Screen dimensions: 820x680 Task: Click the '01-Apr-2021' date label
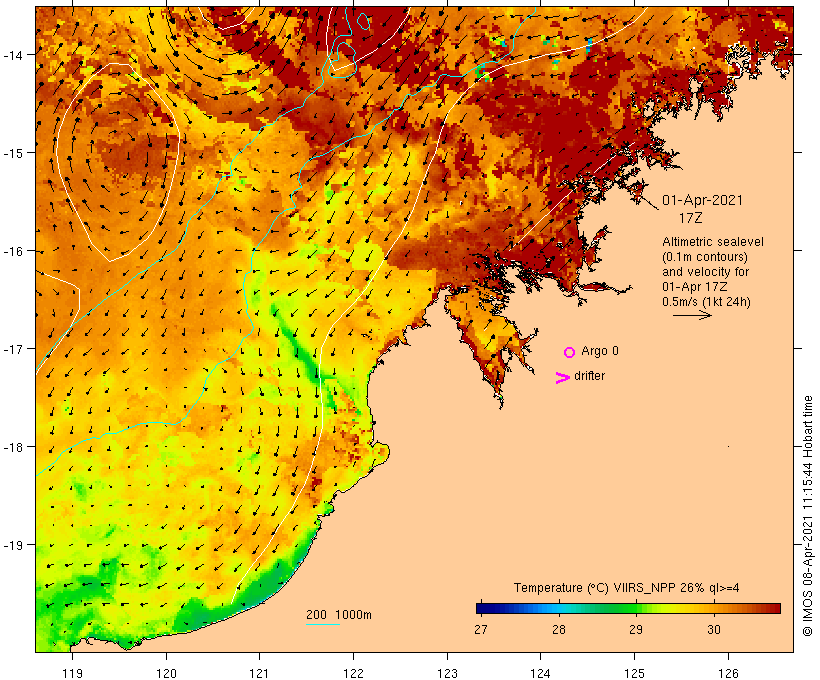(702, 200)
